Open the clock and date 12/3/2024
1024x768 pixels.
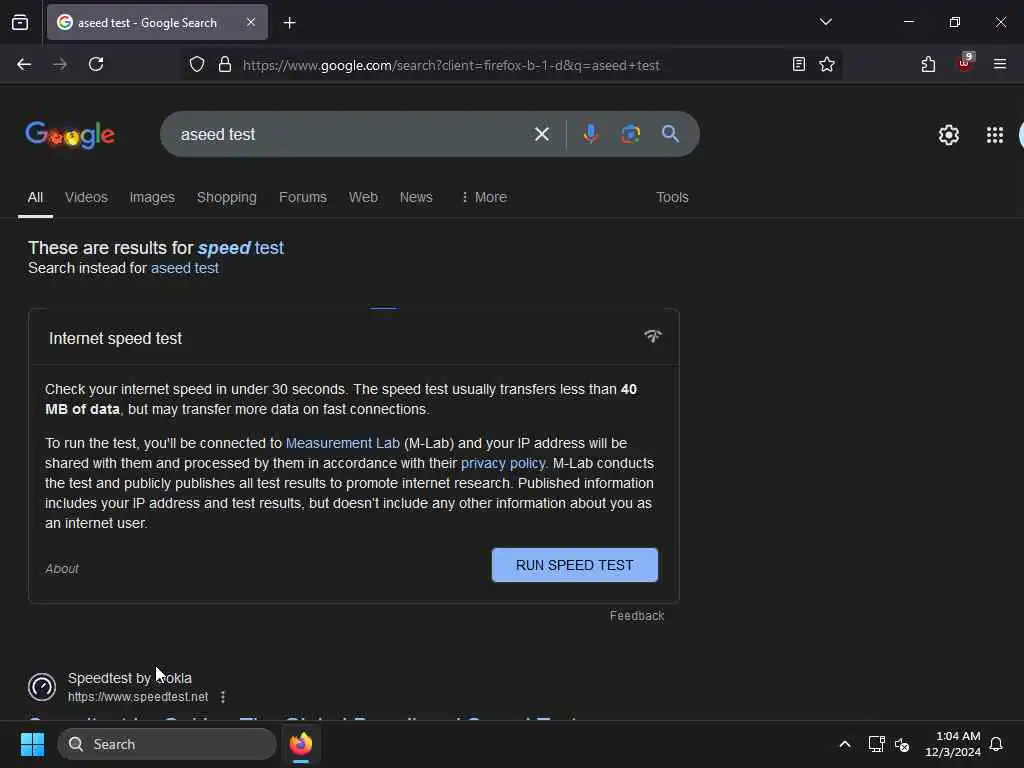[x=953, y=744]
